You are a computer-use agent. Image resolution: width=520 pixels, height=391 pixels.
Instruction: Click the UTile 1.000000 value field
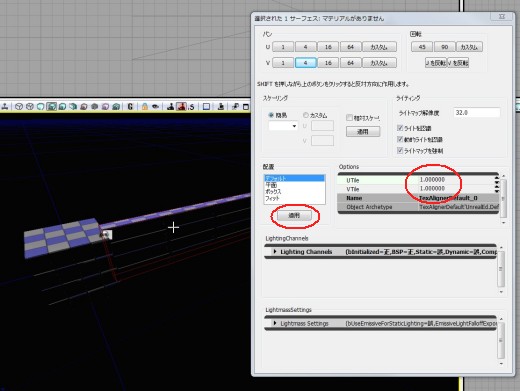point(456,180)
